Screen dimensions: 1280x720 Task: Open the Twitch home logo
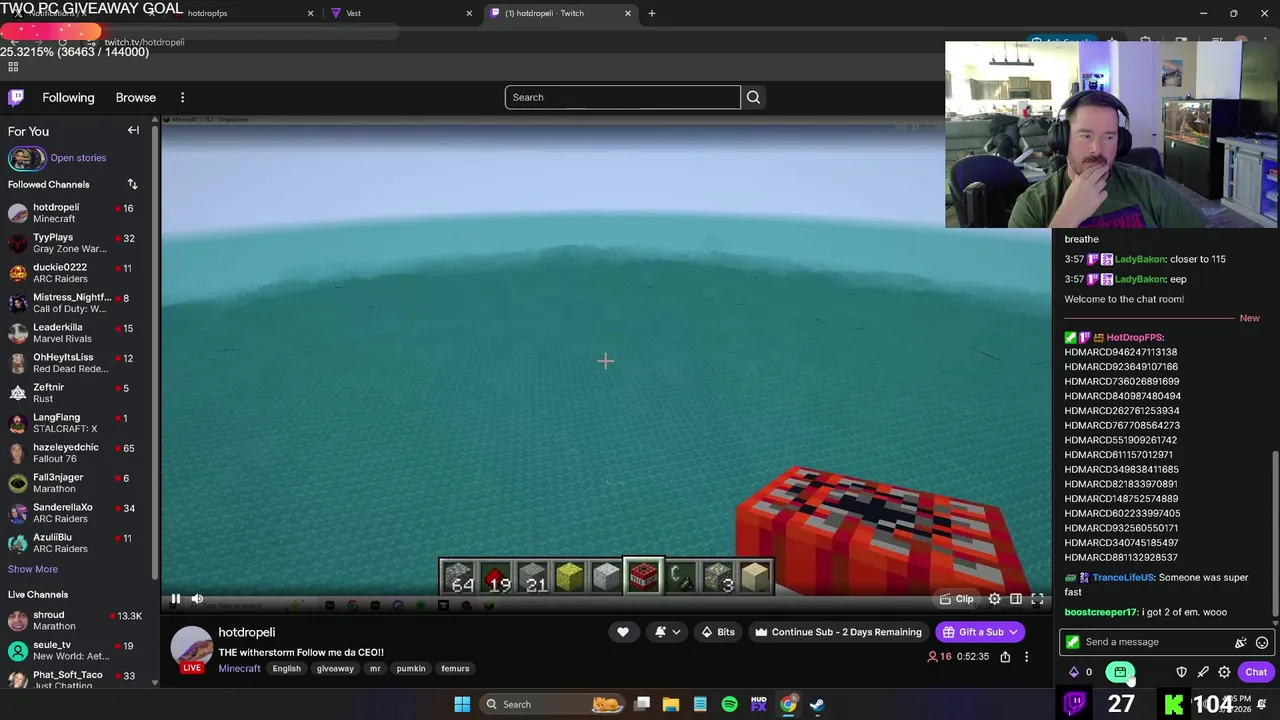[x=16, y=97]
